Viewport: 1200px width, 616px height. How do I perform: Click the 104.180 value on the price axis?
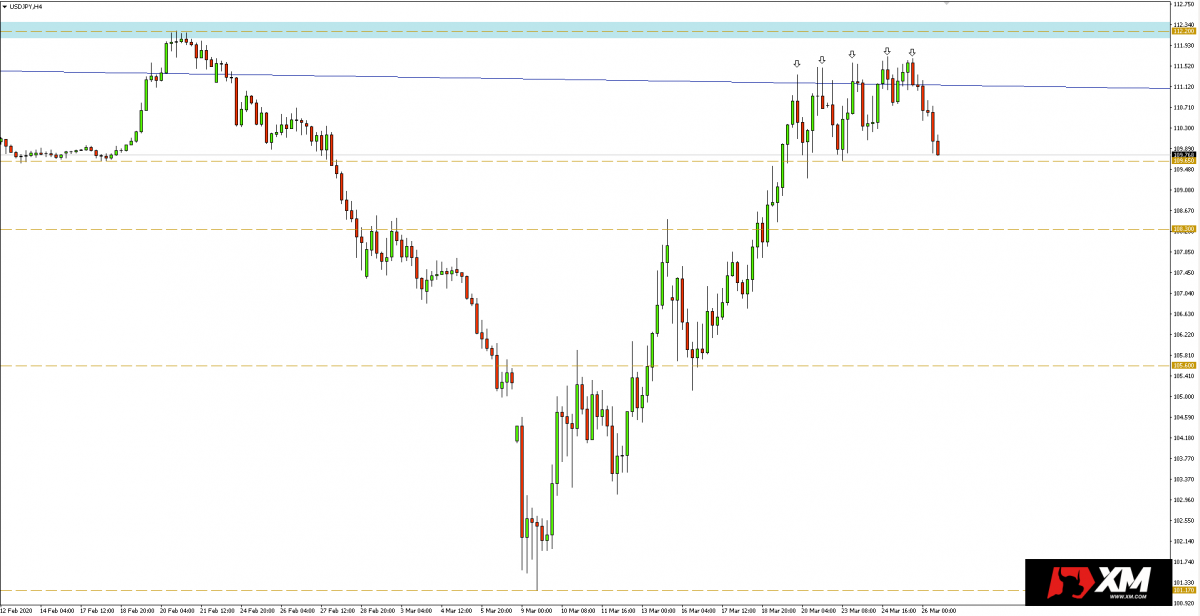click(1185, 437)
